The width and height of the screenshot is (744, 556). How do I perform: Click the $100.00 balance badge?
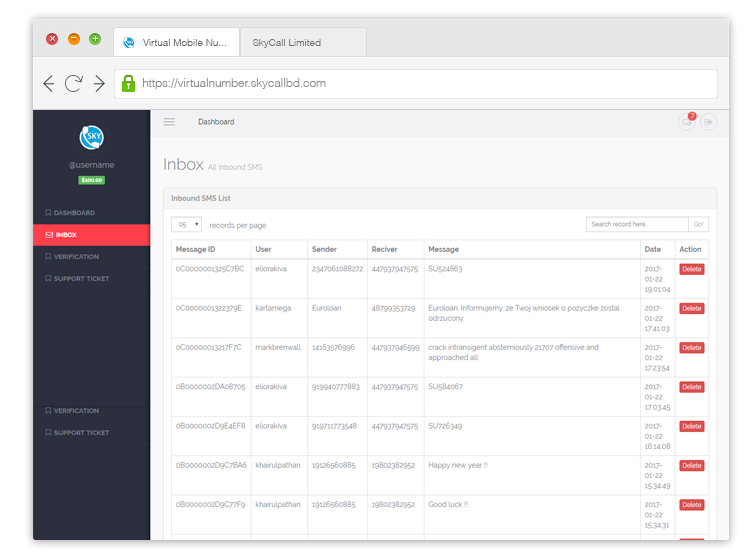(92, 180)
